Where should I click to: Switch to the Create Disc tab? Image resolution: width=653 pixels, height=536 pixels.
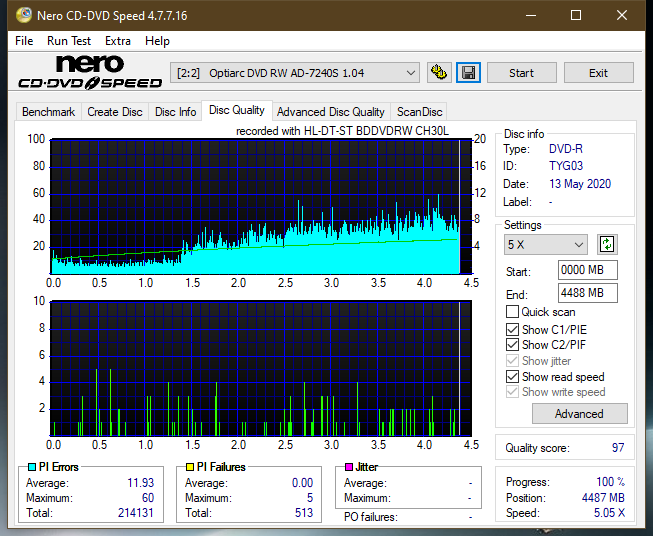click(x=115, y=112)
